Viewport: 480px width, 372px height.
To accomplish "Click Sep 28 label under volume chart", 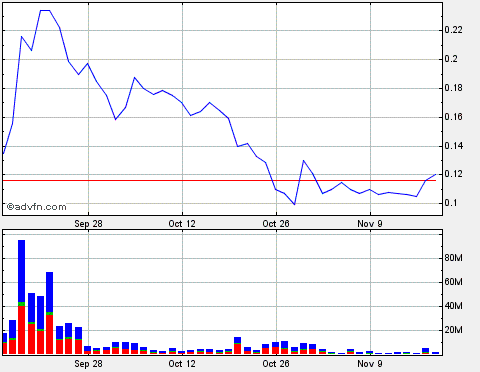I will click(88, 364).
